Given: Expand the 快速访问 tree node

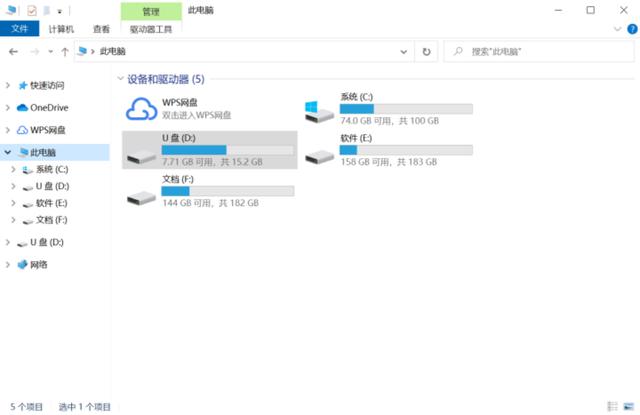Looking at the screenshot, I should pyautogui.click(x=9, y=85).
